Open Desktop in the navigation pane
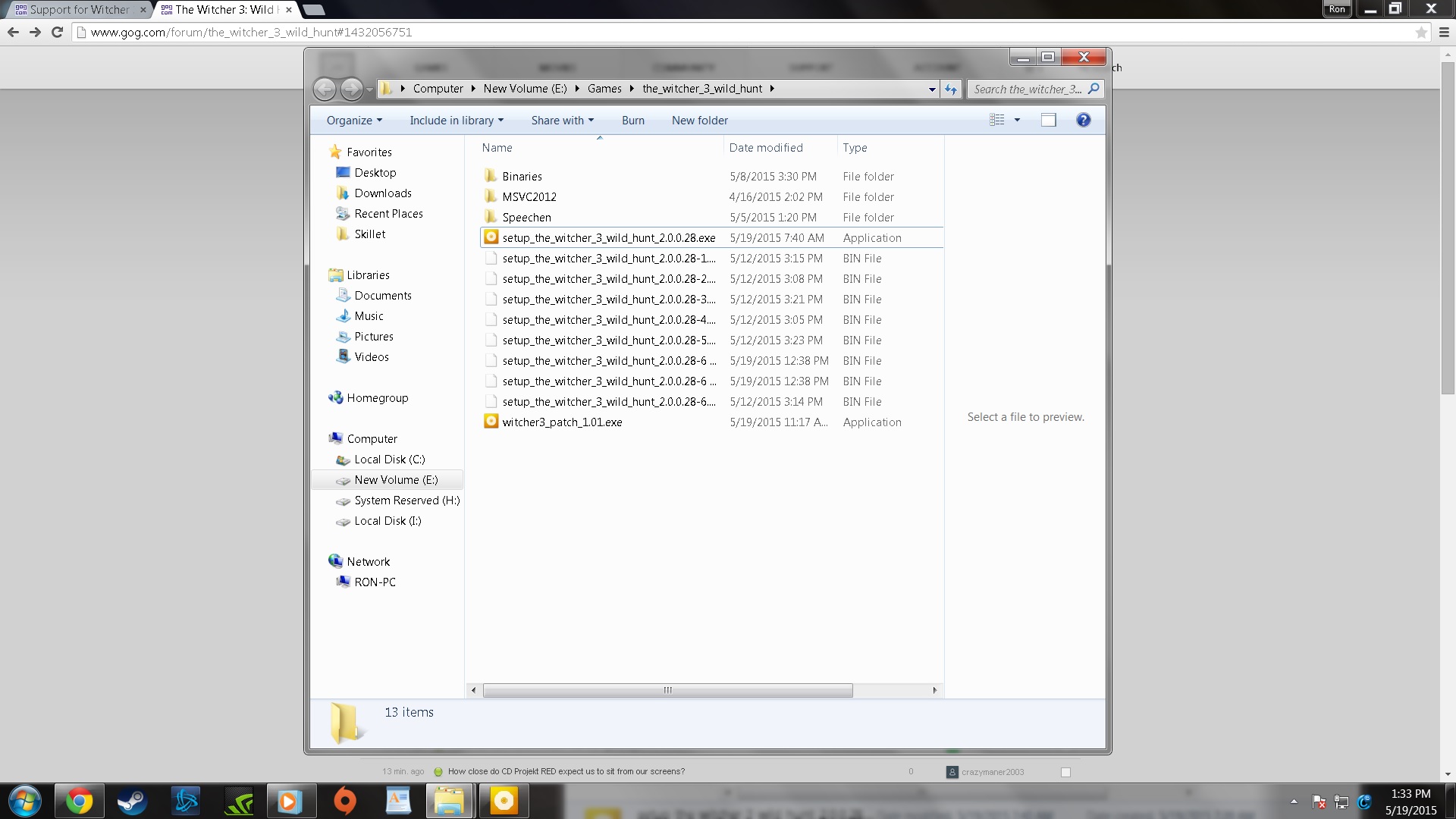Image resolution: width=1456 pixels, height=819 pixels. [x=375, y=173]
